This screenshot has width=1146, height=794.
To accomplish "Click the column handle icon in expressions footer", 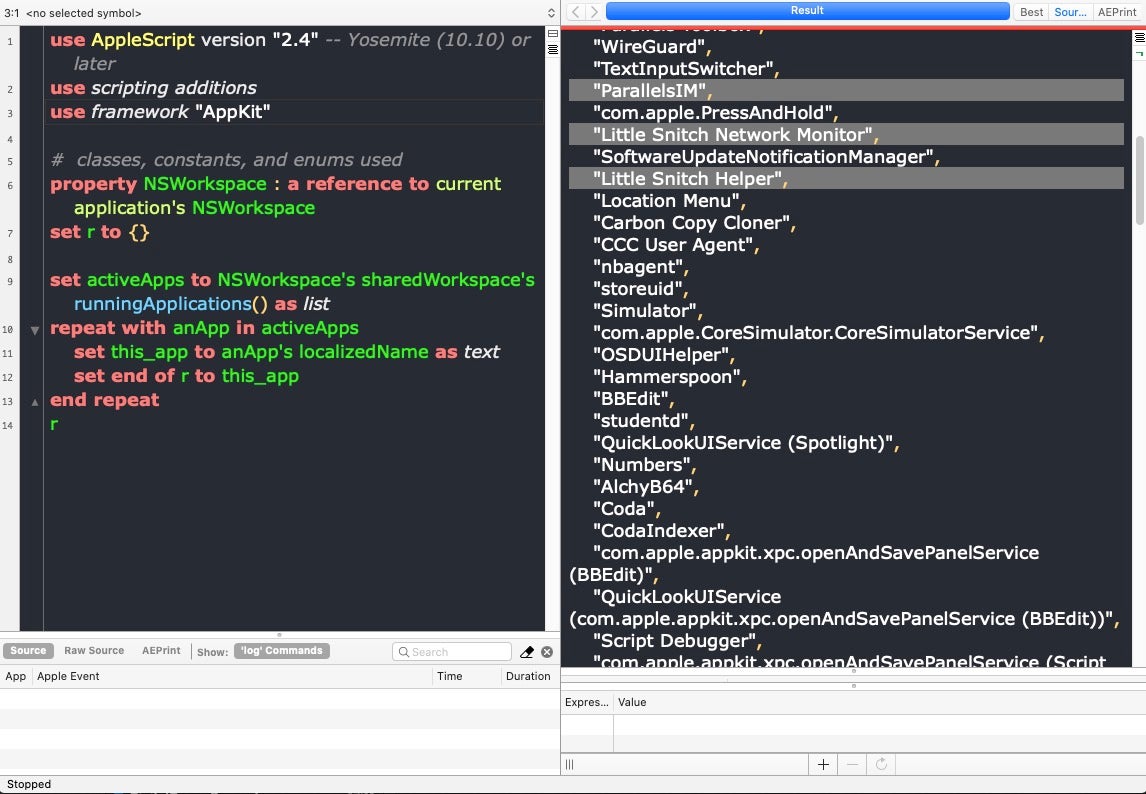I will pyautogui.click(x=570, y=764).
